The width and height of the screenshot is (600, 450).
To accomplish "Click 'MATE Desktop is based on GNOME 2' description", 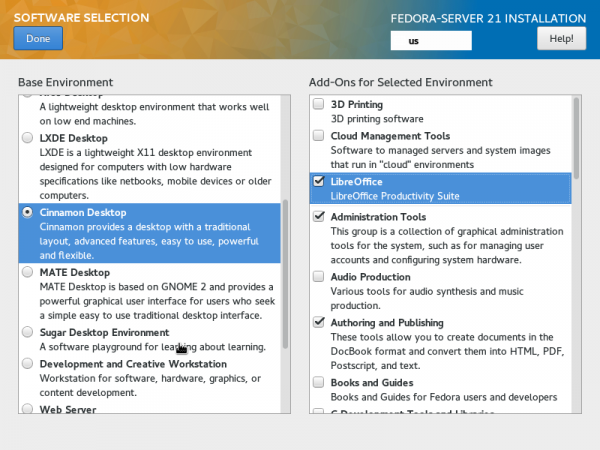I will (x=157, y=301).
